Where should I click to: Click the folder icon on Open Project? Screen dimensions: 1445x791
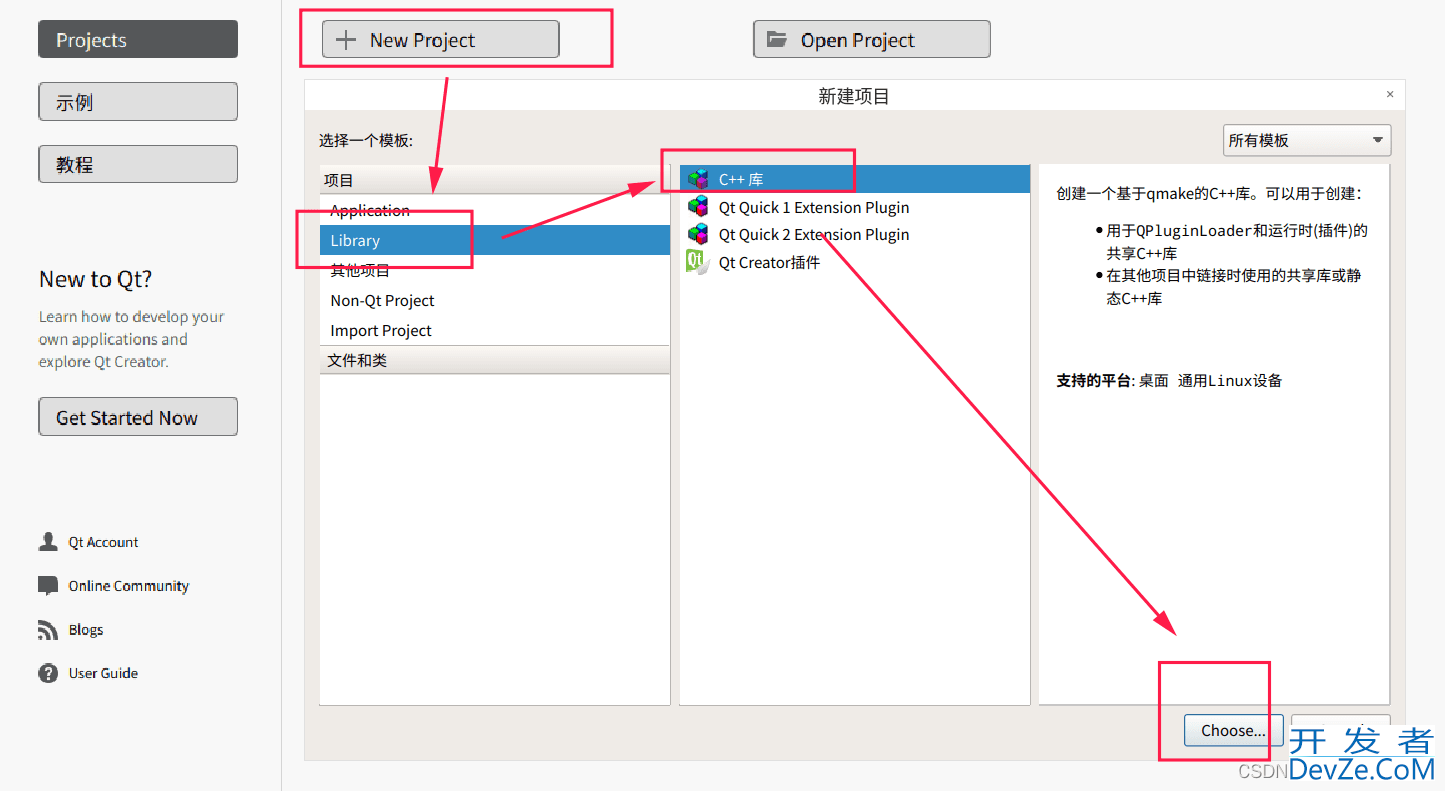tap(776, 40)
